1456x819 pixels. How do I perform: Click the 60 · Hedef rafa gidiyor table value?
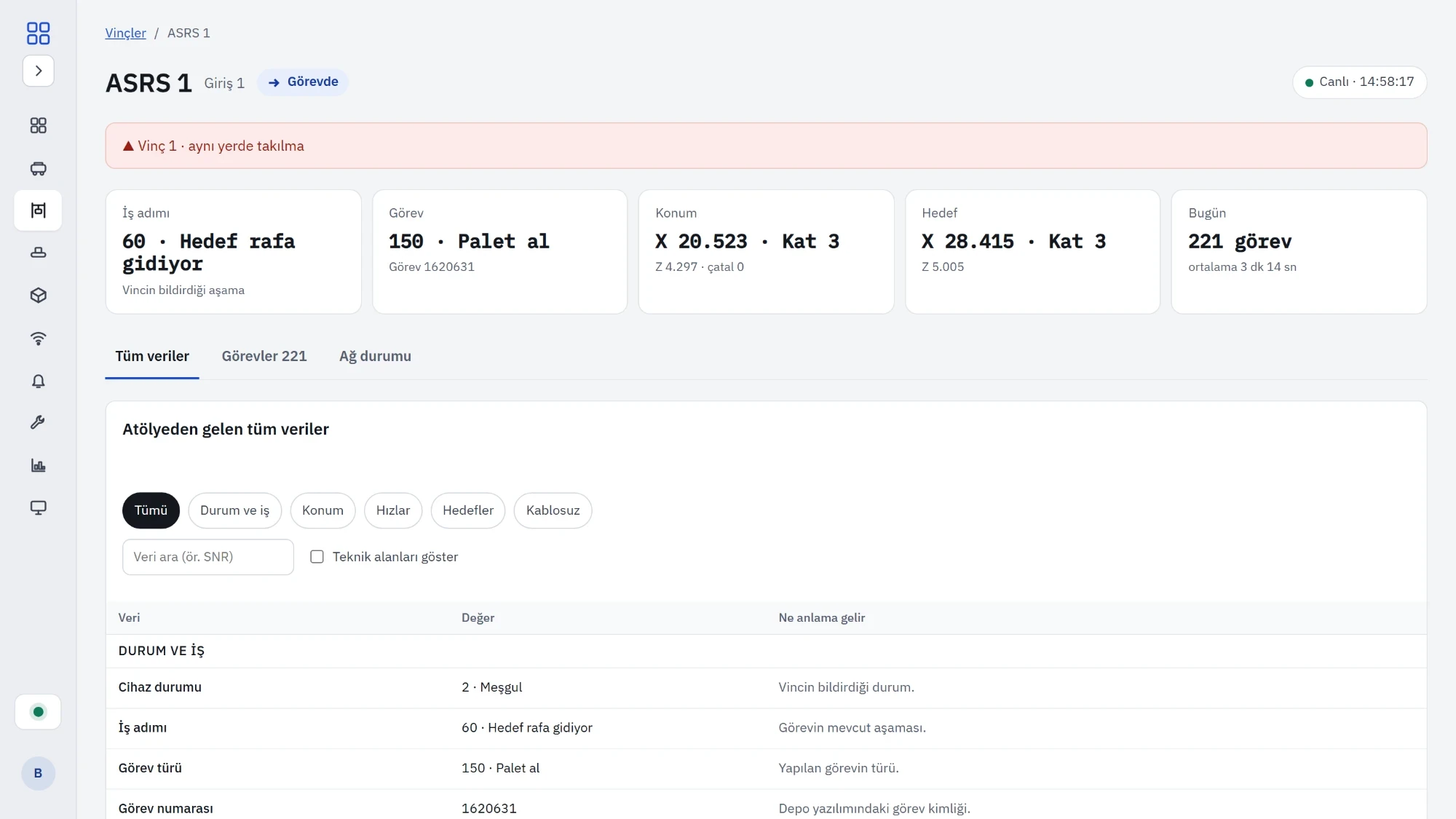[x=527, y=728]
